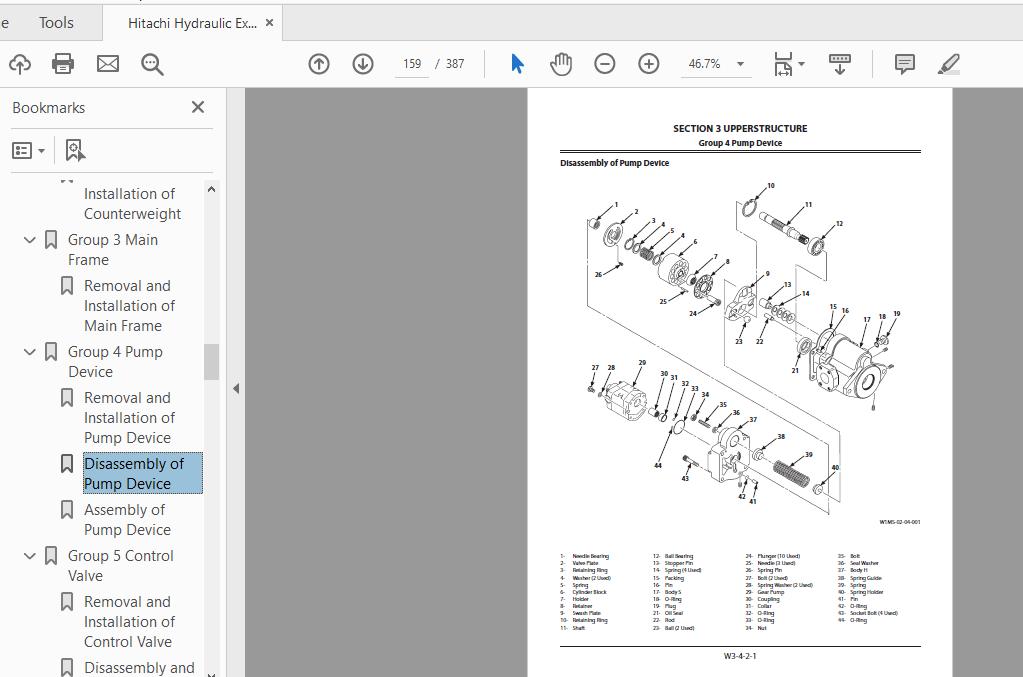This screenshot has height=677, width=1023.
Task: Zoom out with the minus icon
Action: tap(605, 64)
